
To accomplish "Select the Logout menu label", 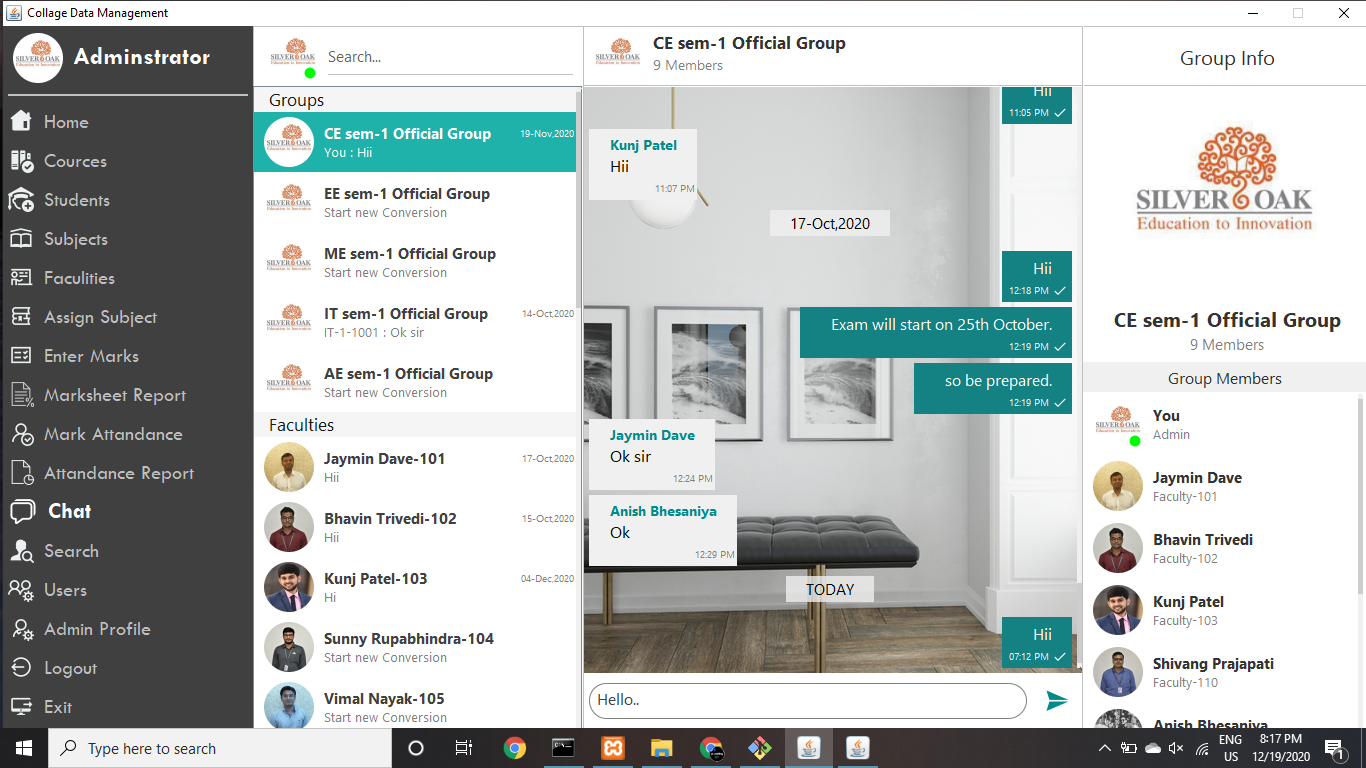I will click(x=70, y=668).
